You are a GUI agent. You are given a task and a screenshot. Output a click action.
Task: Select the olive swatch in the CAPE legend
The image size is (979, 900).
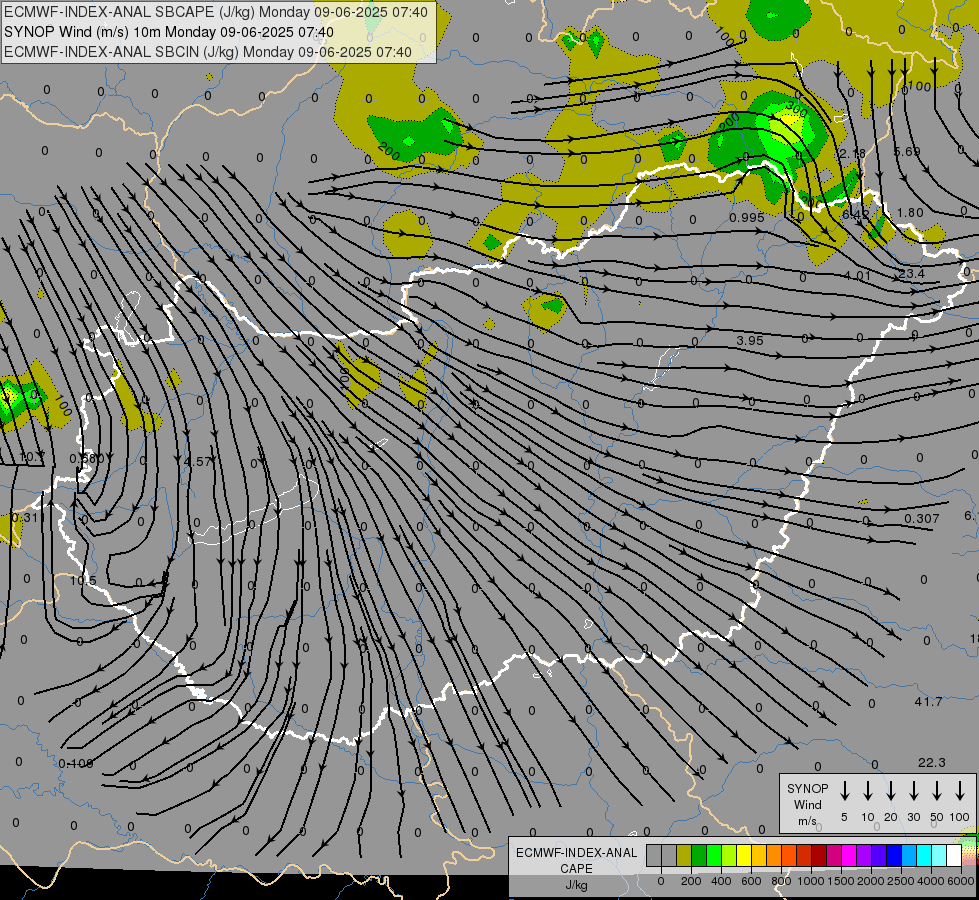coord(684,856)
